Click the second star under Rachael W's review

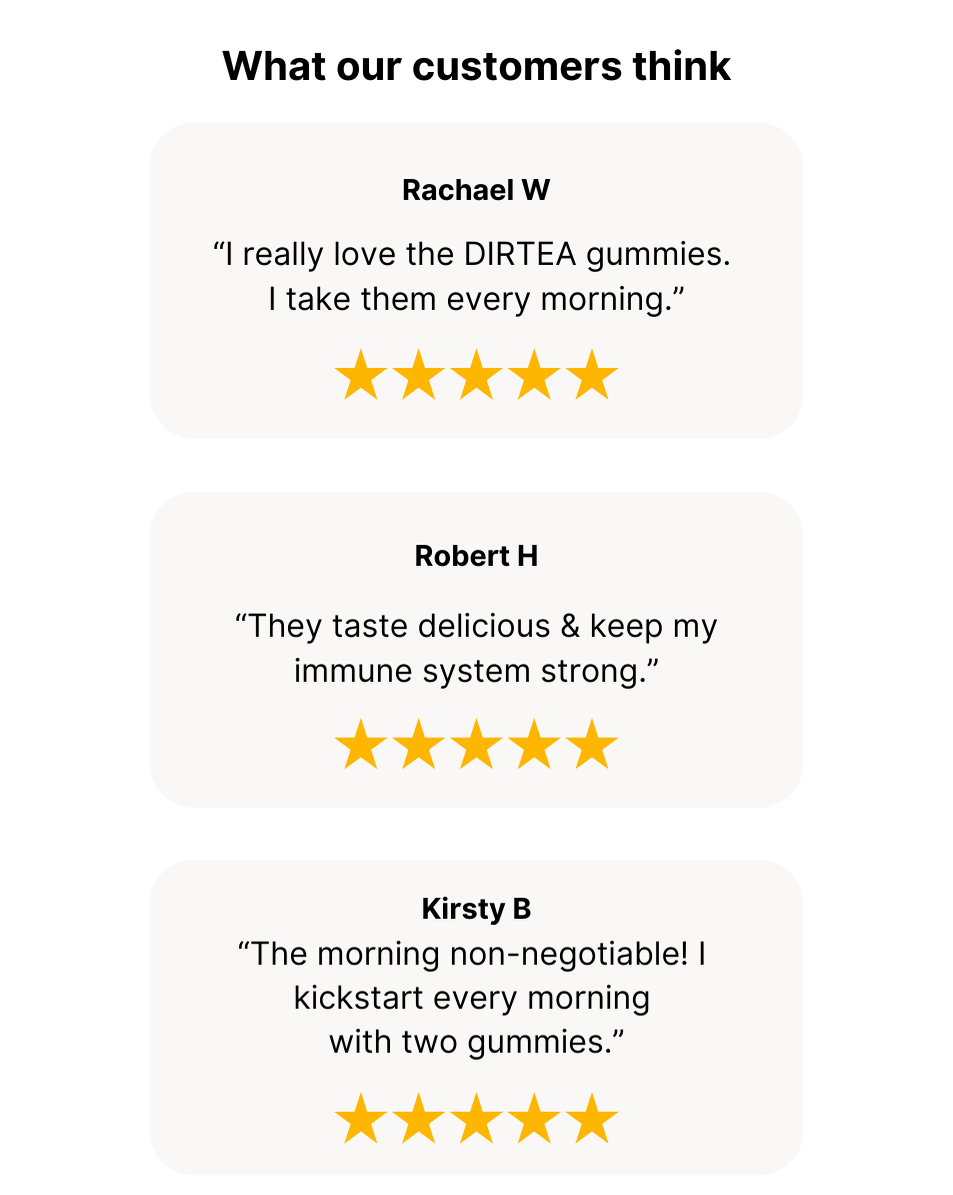point(419,375)
